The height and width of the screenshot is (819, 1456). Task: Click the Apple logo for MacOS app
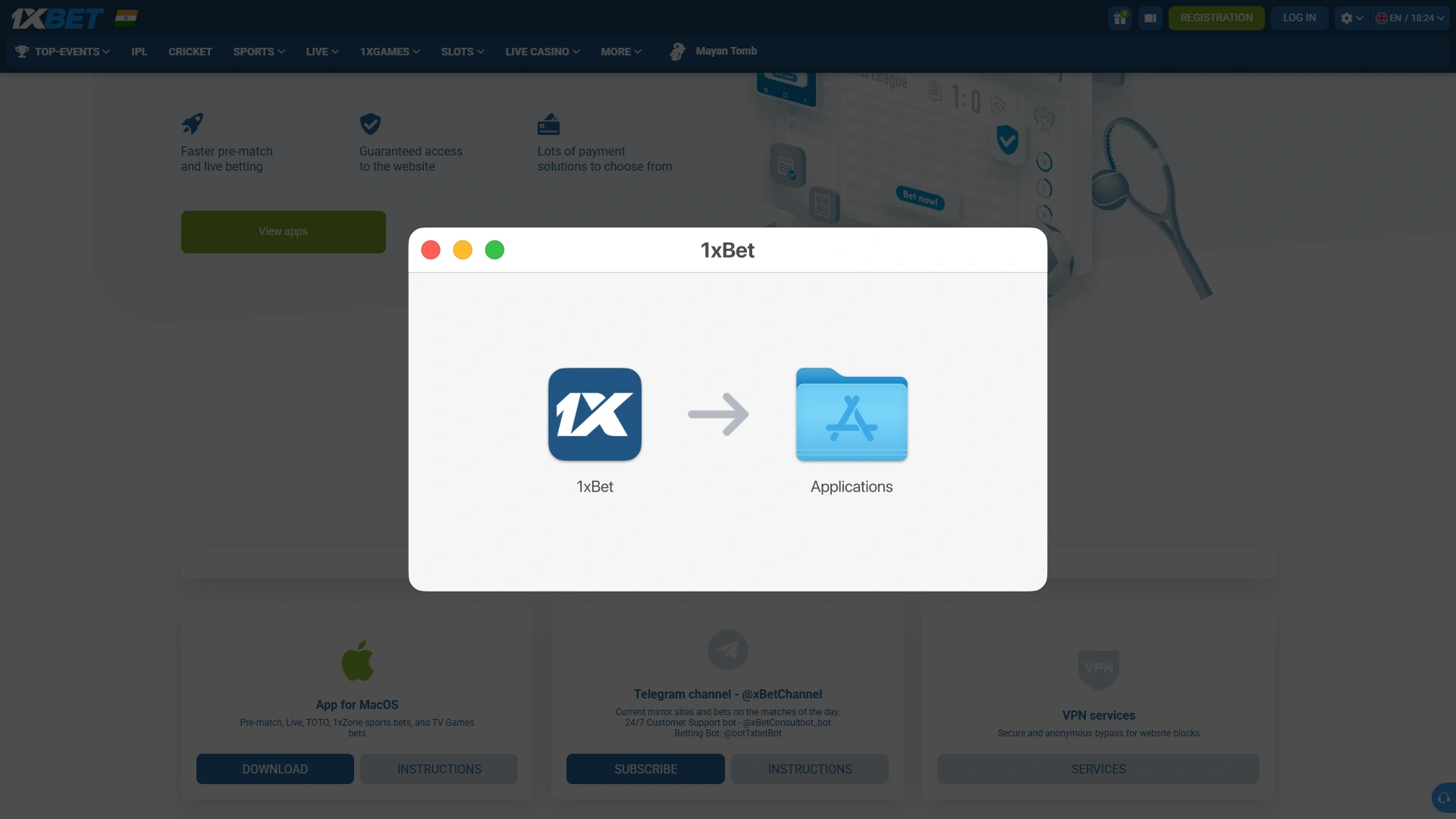(357, 660)
